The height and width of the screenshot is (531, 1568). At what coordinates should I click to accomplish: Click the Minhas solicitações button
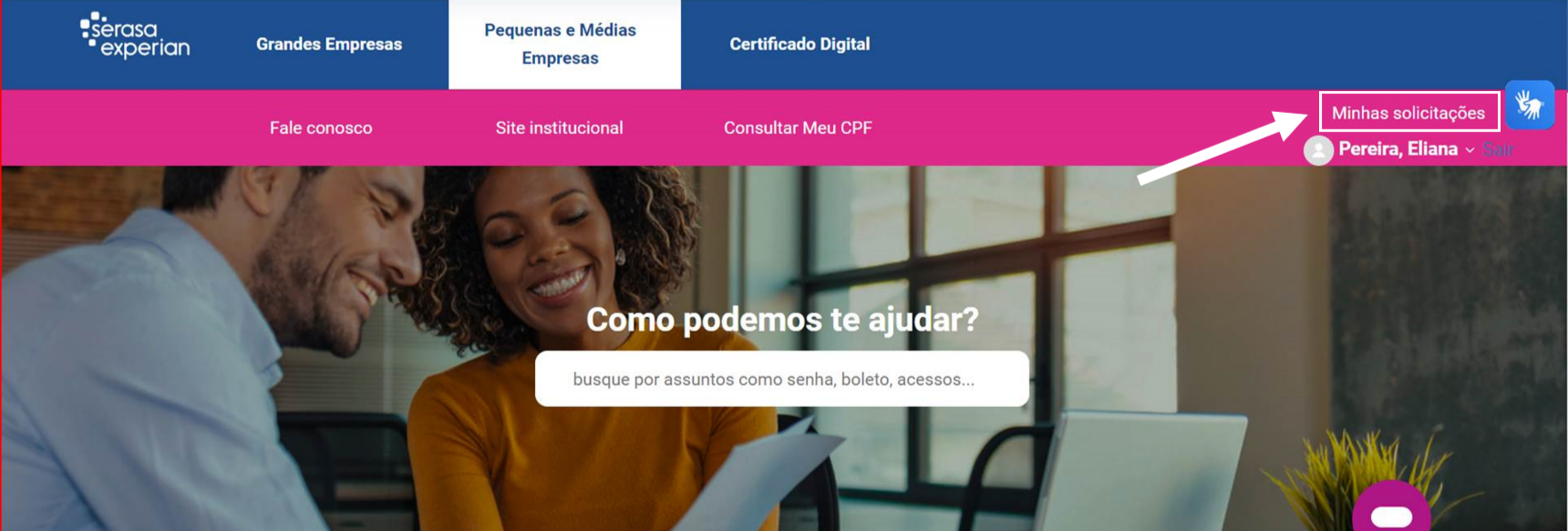point(1409,112)
